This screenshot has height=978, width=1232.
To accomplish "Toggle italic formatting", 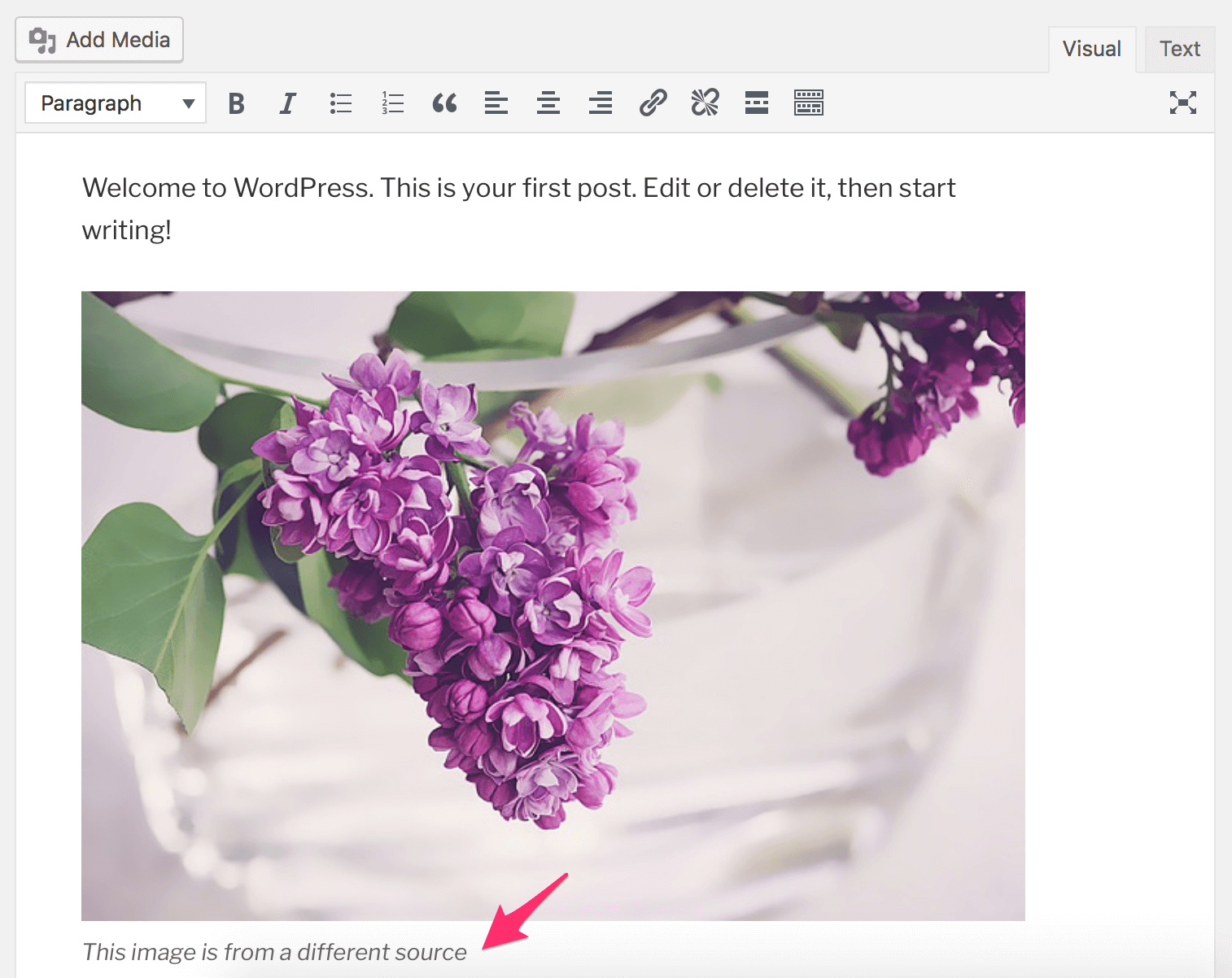I will pos(287,103).
